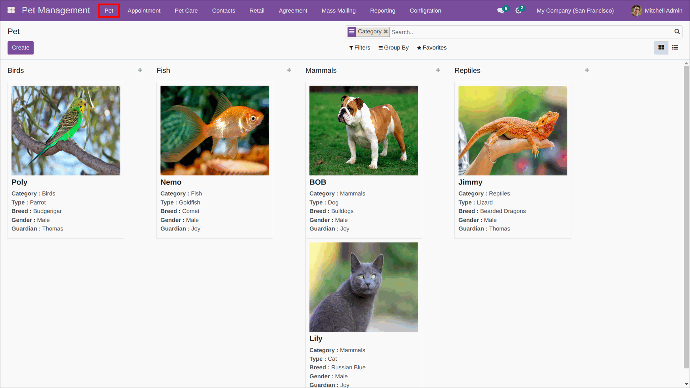Switch to kanban view
Viewport: 690px width, 388px height.
pos(661,48)
